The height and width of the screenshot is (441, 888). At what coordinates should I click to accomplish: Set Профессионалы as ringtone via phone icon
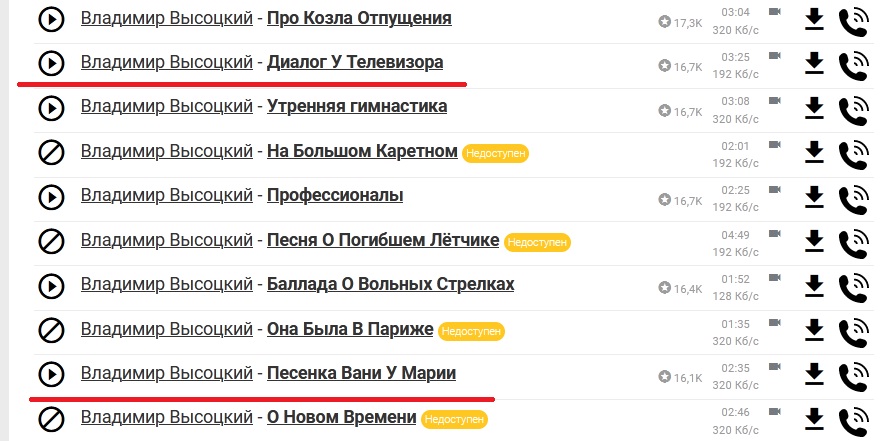pos(853,198)
